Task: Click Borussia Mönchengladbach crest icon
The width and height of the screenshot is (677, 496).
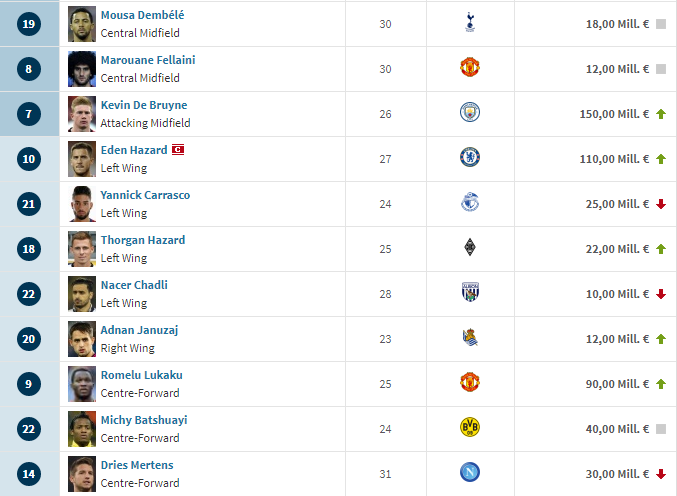Action: (470, 247)
